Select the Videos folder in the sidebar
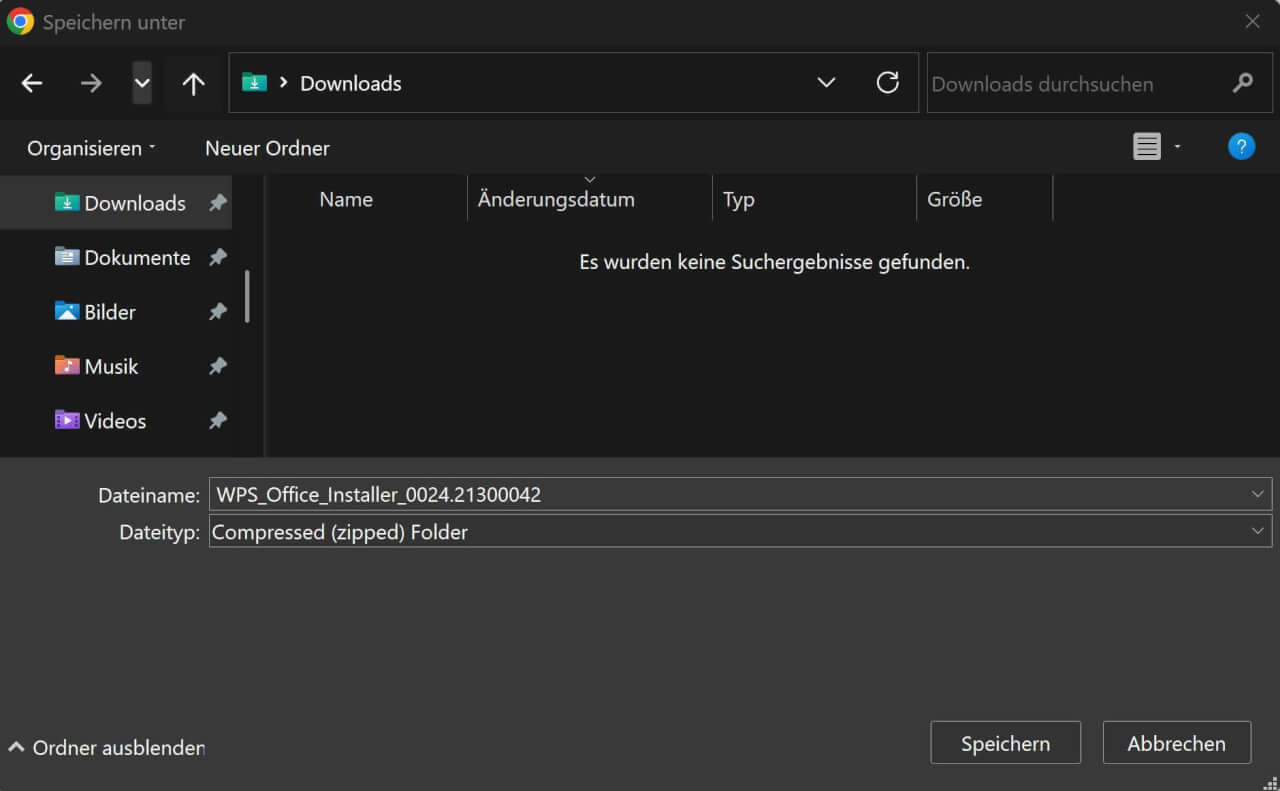This screenshot has height=791, width=1280. click(x=113, y=420)
